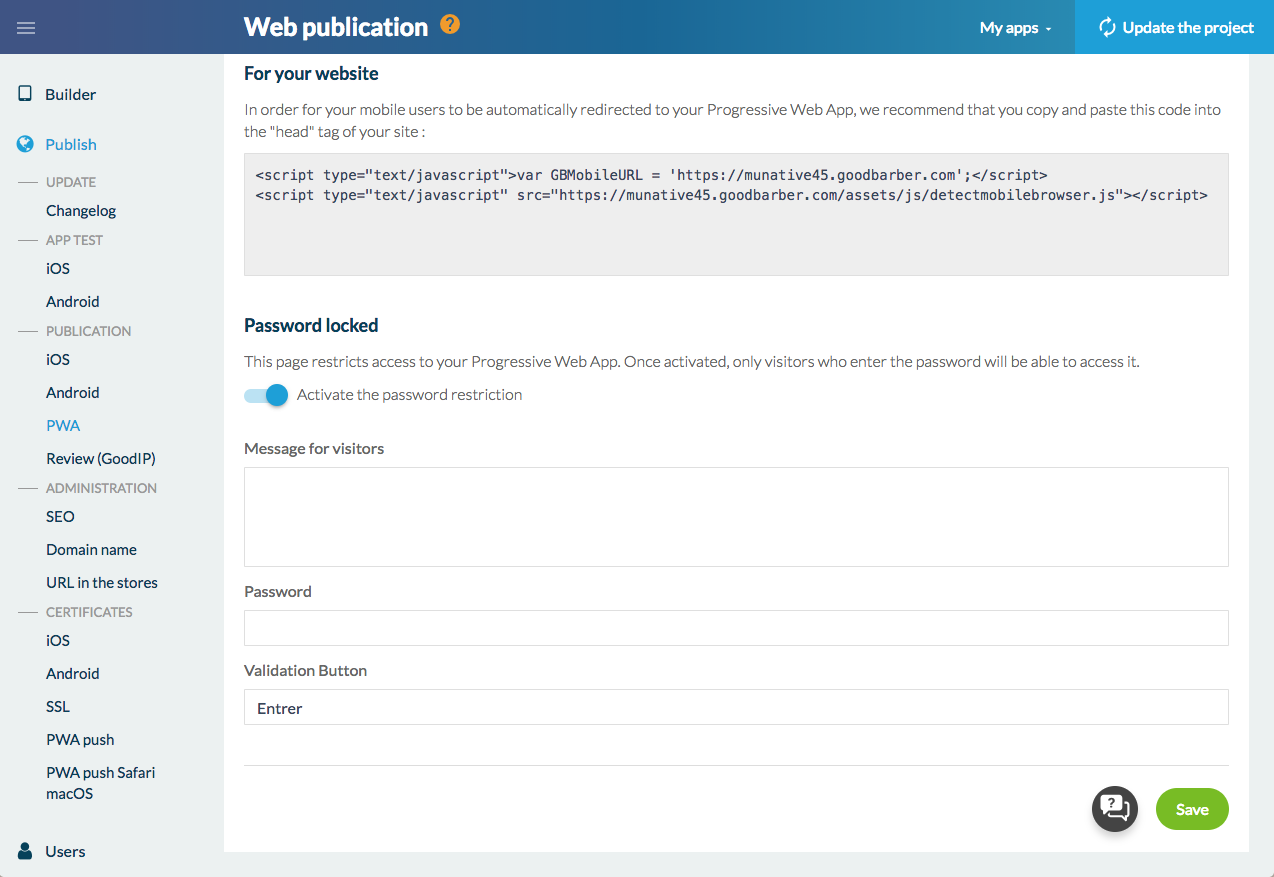Select Domain name in the sidebar
1274x877 pixels.
coord(91,549)
